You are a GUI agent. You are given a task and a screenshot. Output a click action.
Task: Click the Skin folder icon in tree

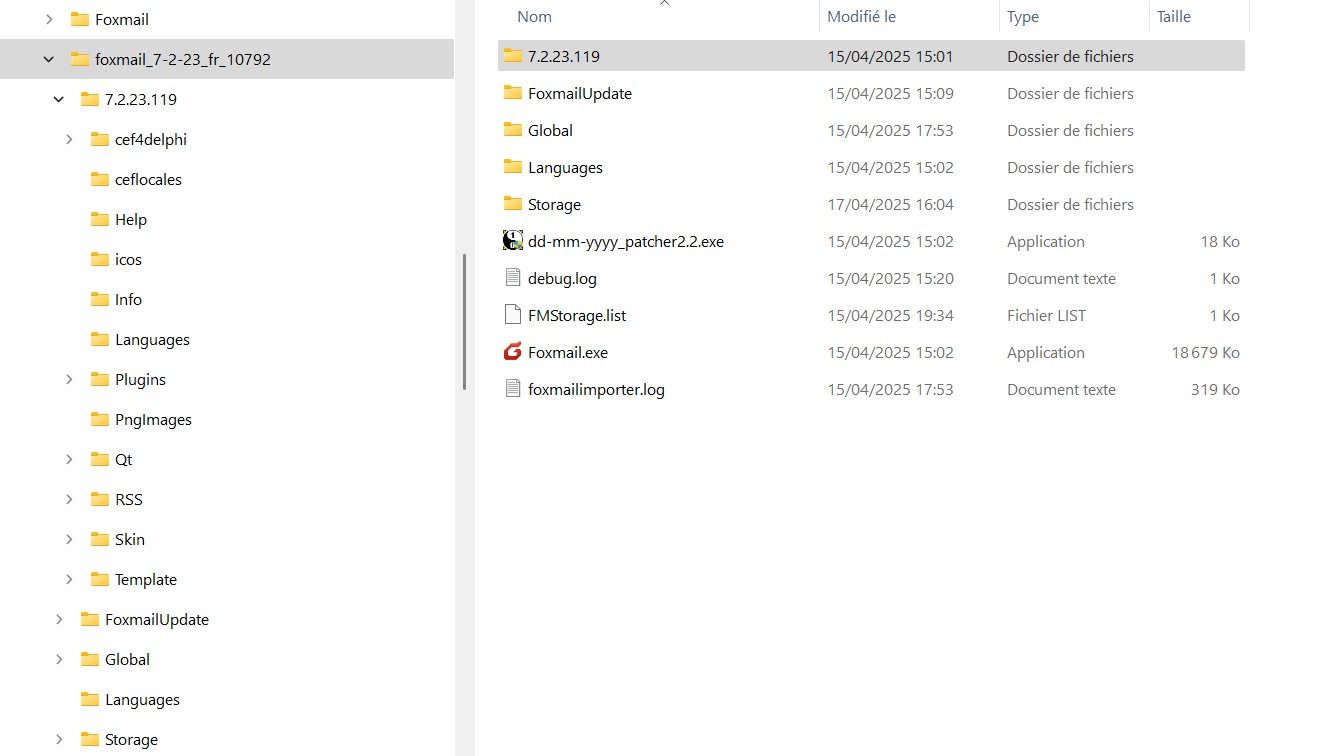100,539
